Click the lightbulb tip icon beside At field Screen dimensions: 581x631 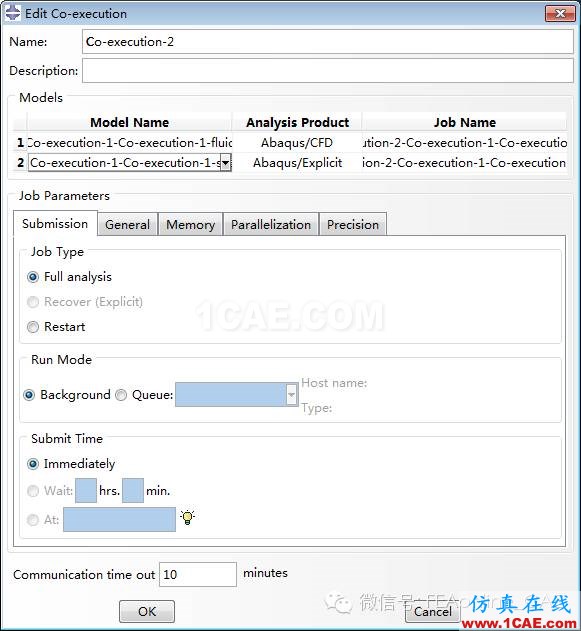point(187,518)
